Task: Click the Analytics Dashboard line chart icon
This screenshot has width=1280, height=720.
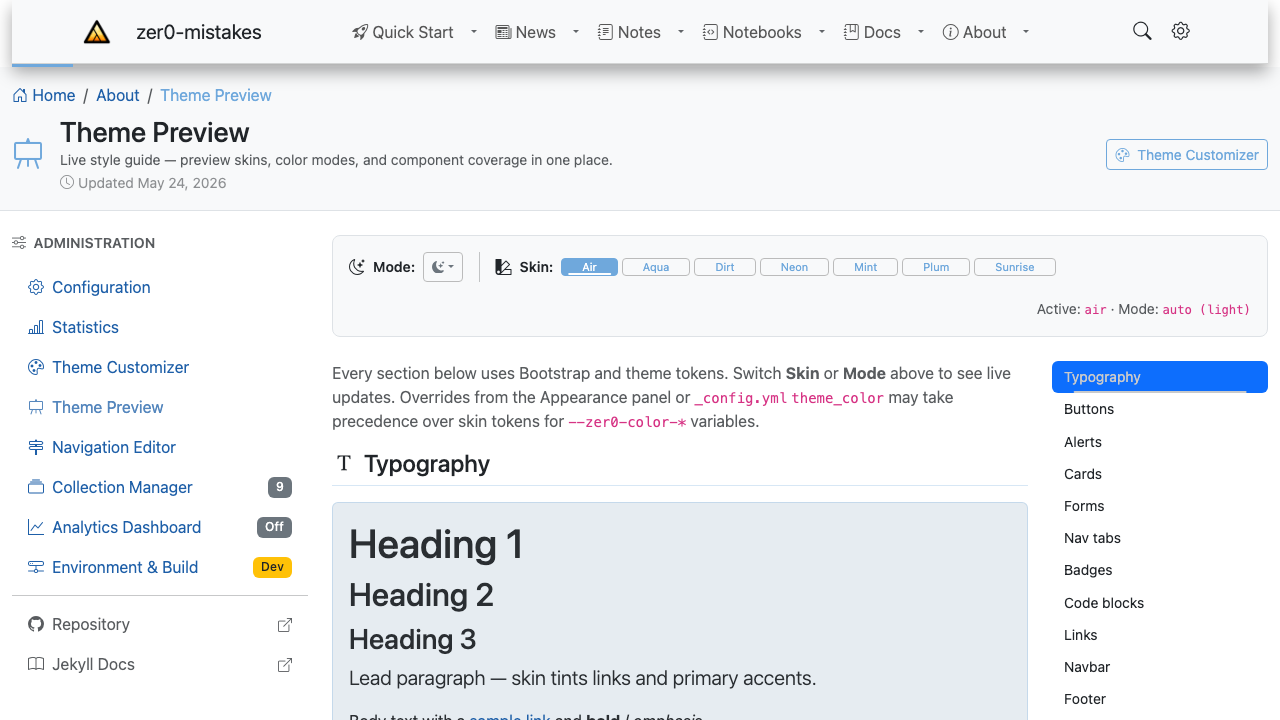Action: click(x=36, y=527)
